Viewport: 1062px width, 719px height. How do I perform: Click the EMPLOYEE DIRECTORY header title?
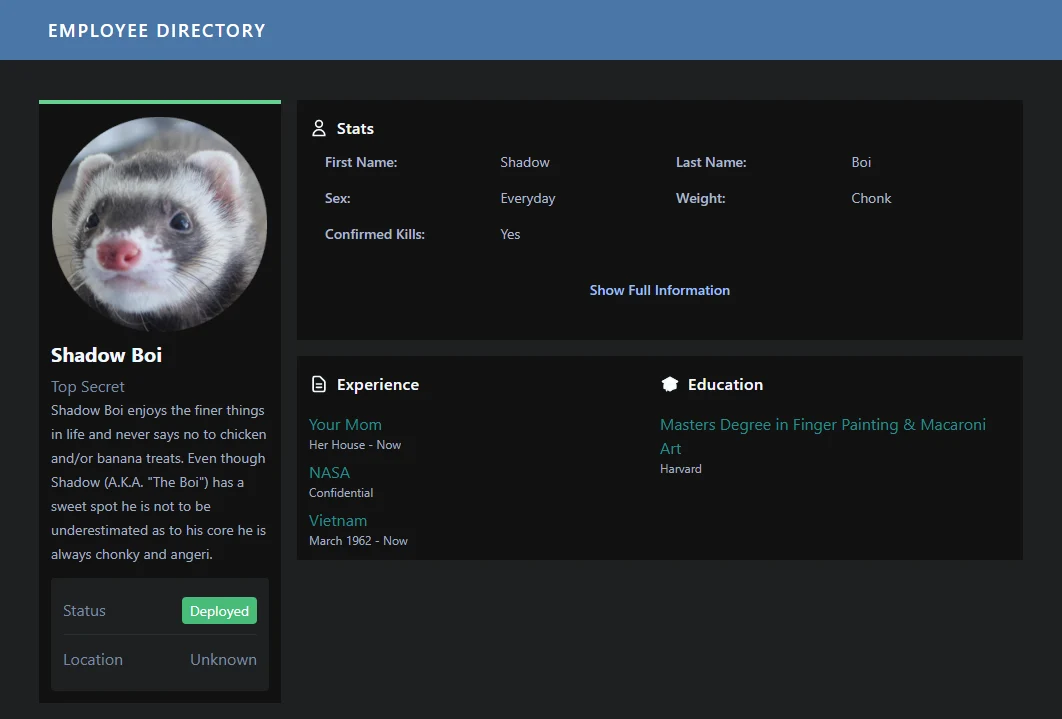tap(157, 30)
